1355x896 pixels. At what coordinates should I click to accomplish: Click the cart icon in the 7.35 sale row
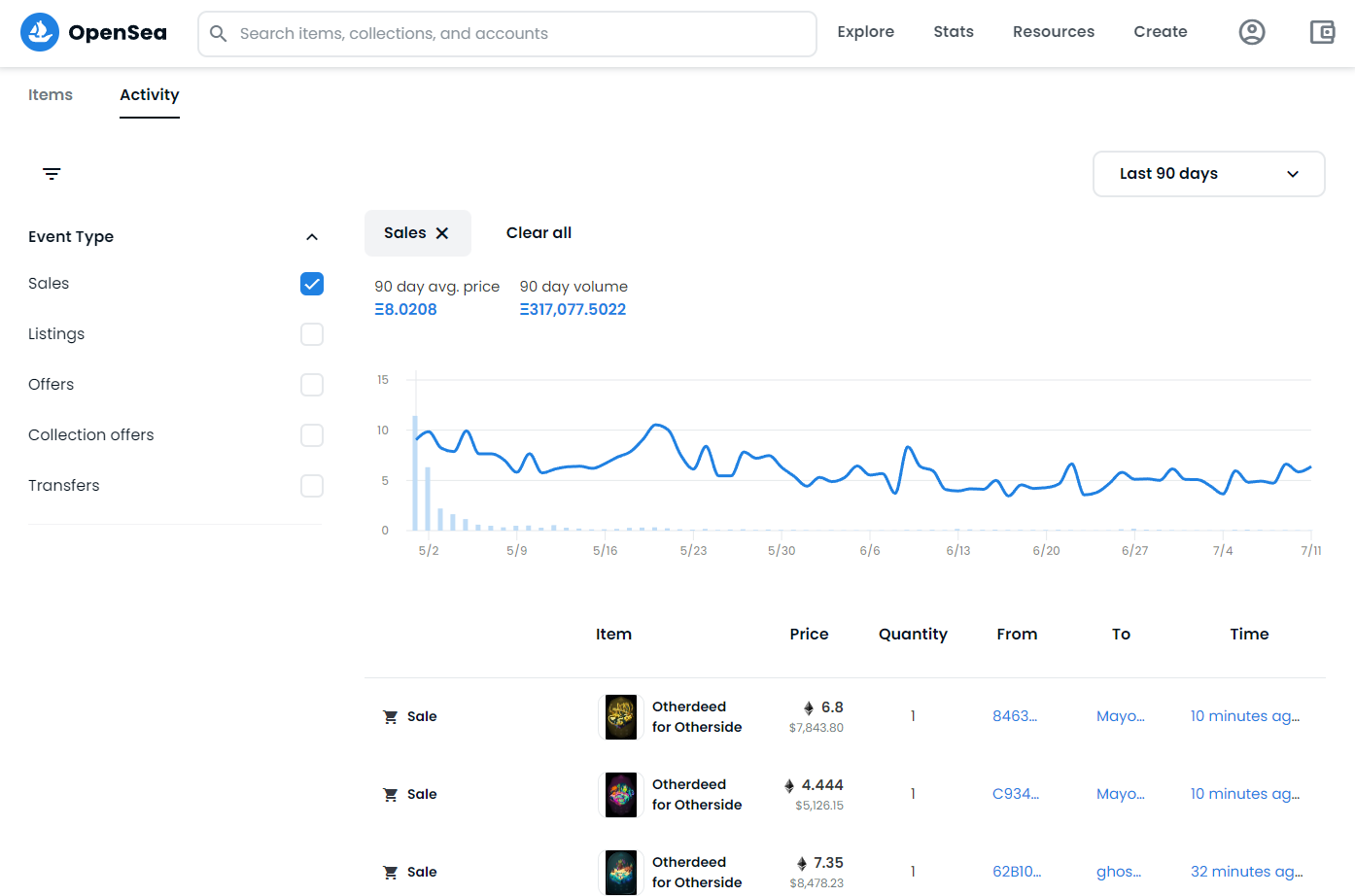tap(391, 873)
